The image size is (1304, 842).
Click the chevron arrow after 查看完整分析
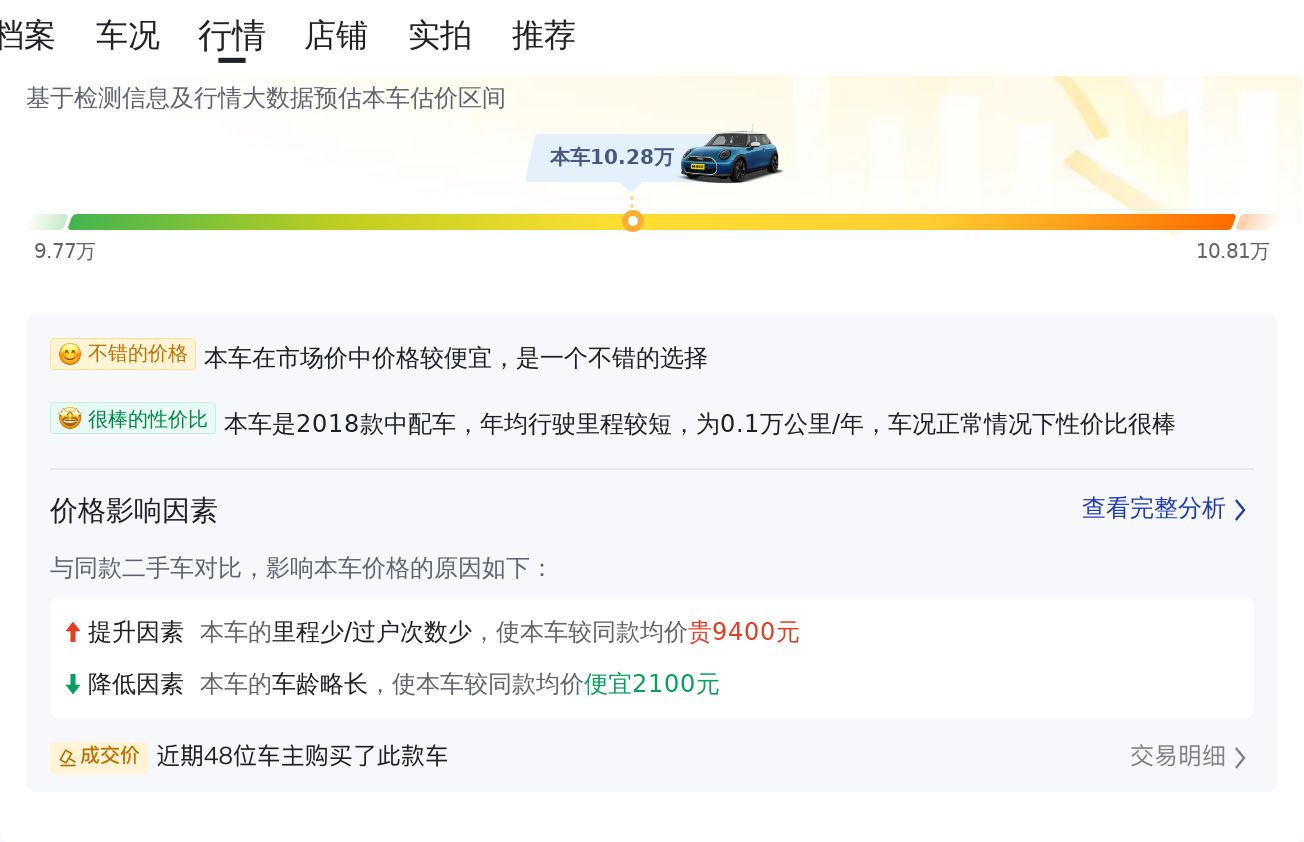pos(1240,510)
